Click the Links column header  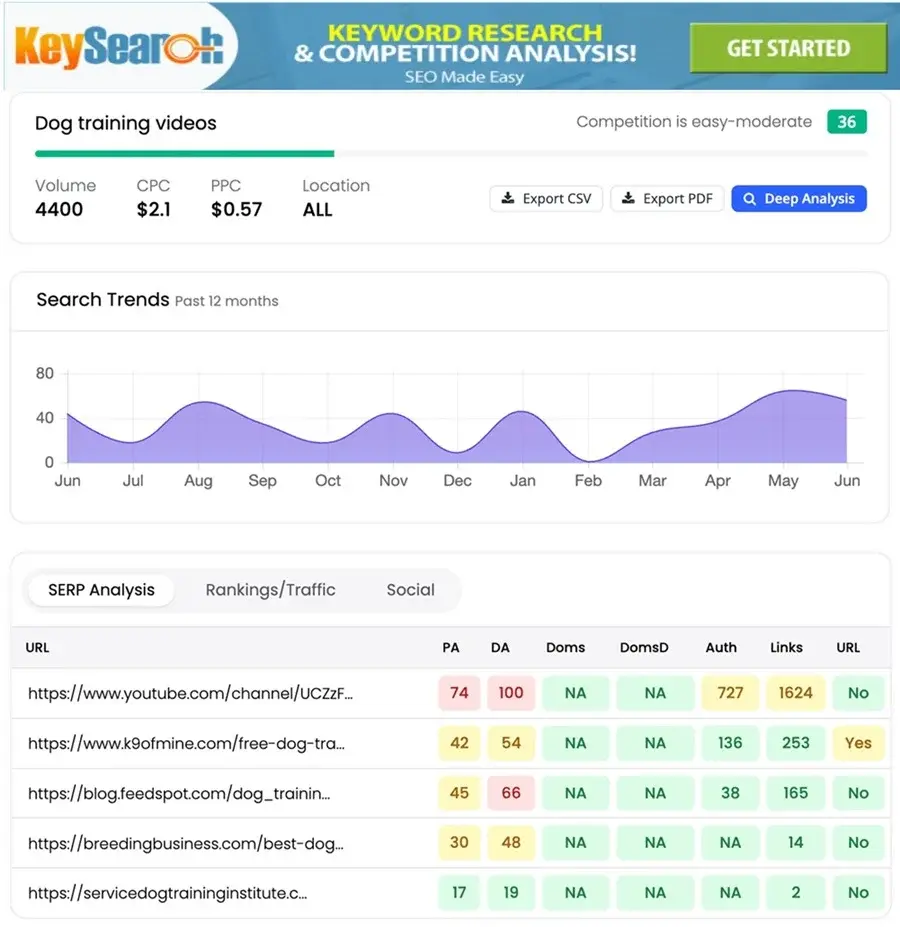click(x=786, y=647)
